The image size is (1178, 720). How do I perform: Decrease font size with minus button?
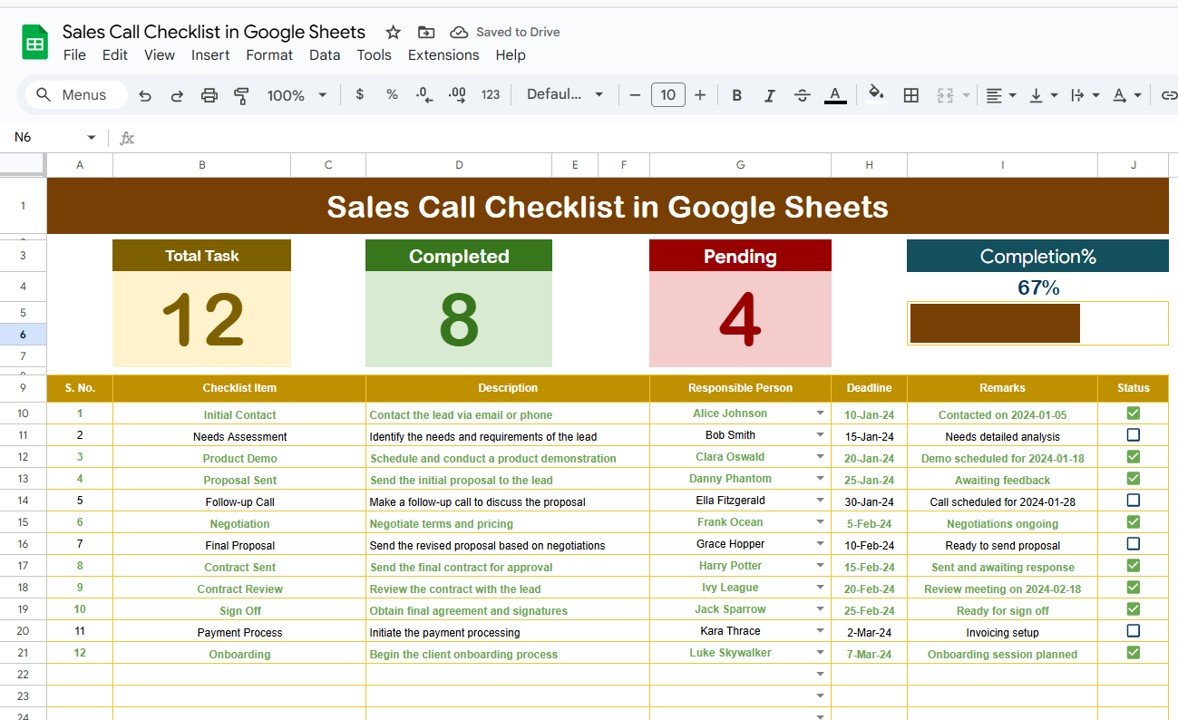635,95
